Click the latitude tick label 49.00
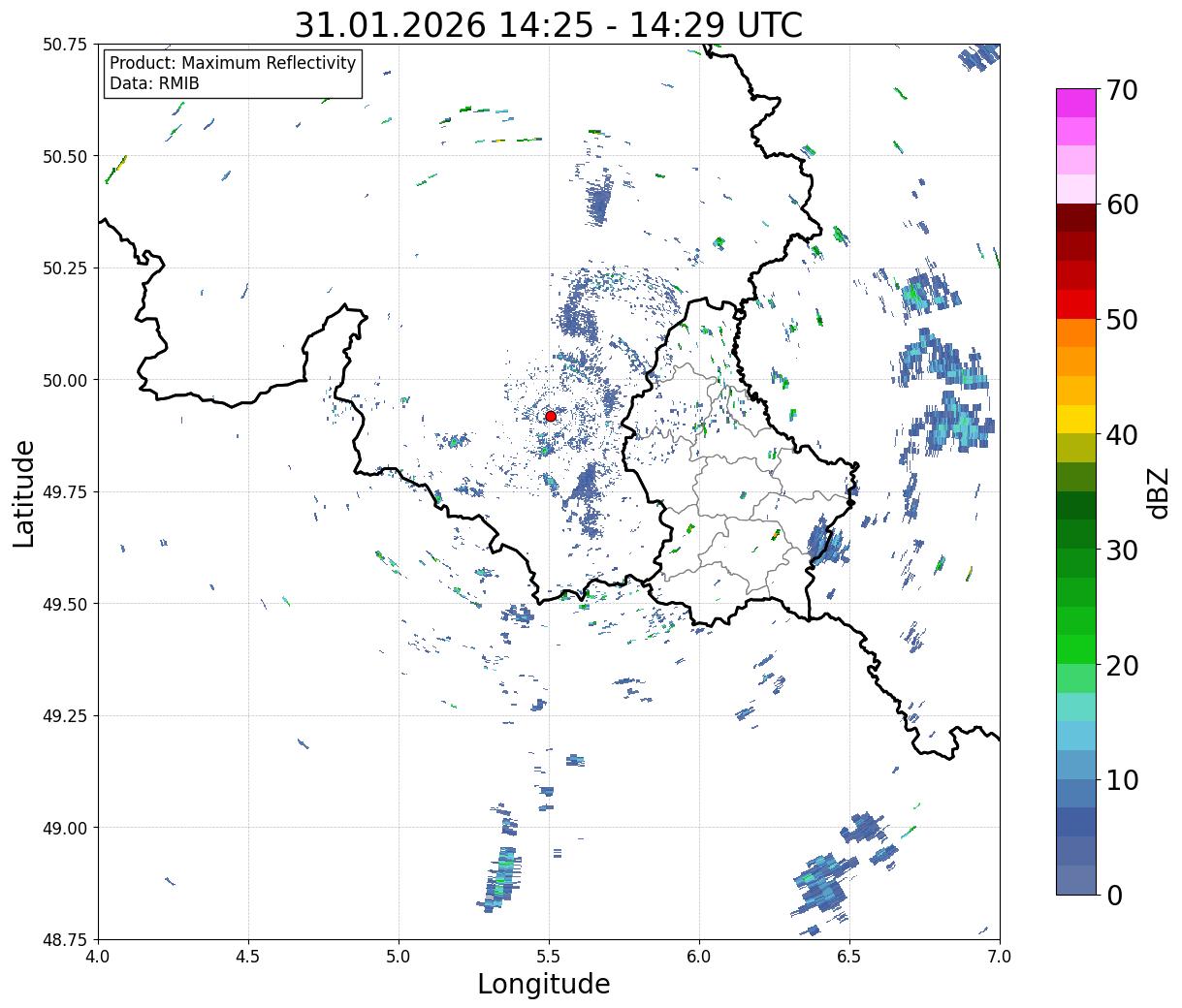 [65, 828]
